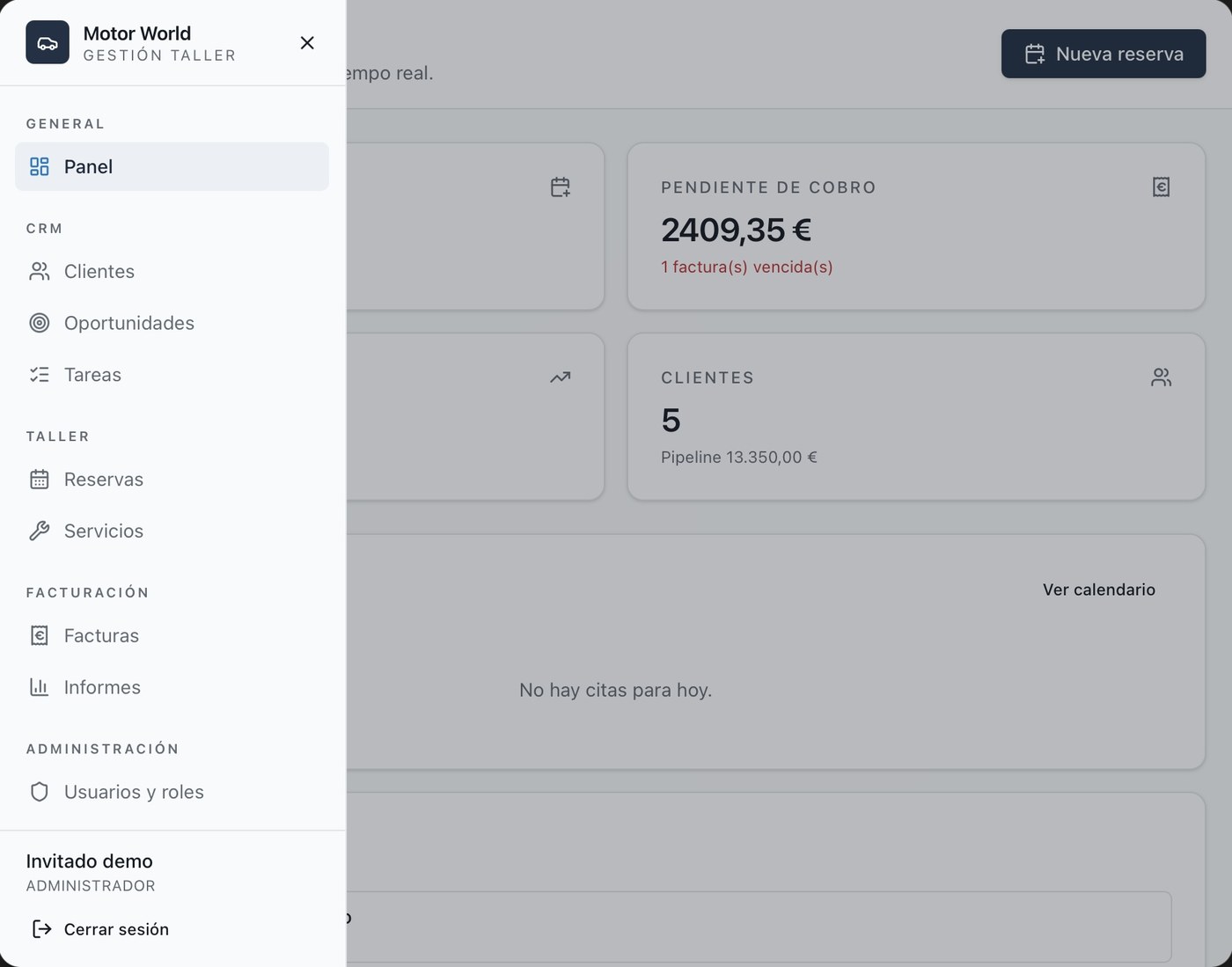Click the people icon on Clientes card
1232x967 pixels.
pyautogui.click(x=1162, y=377)
